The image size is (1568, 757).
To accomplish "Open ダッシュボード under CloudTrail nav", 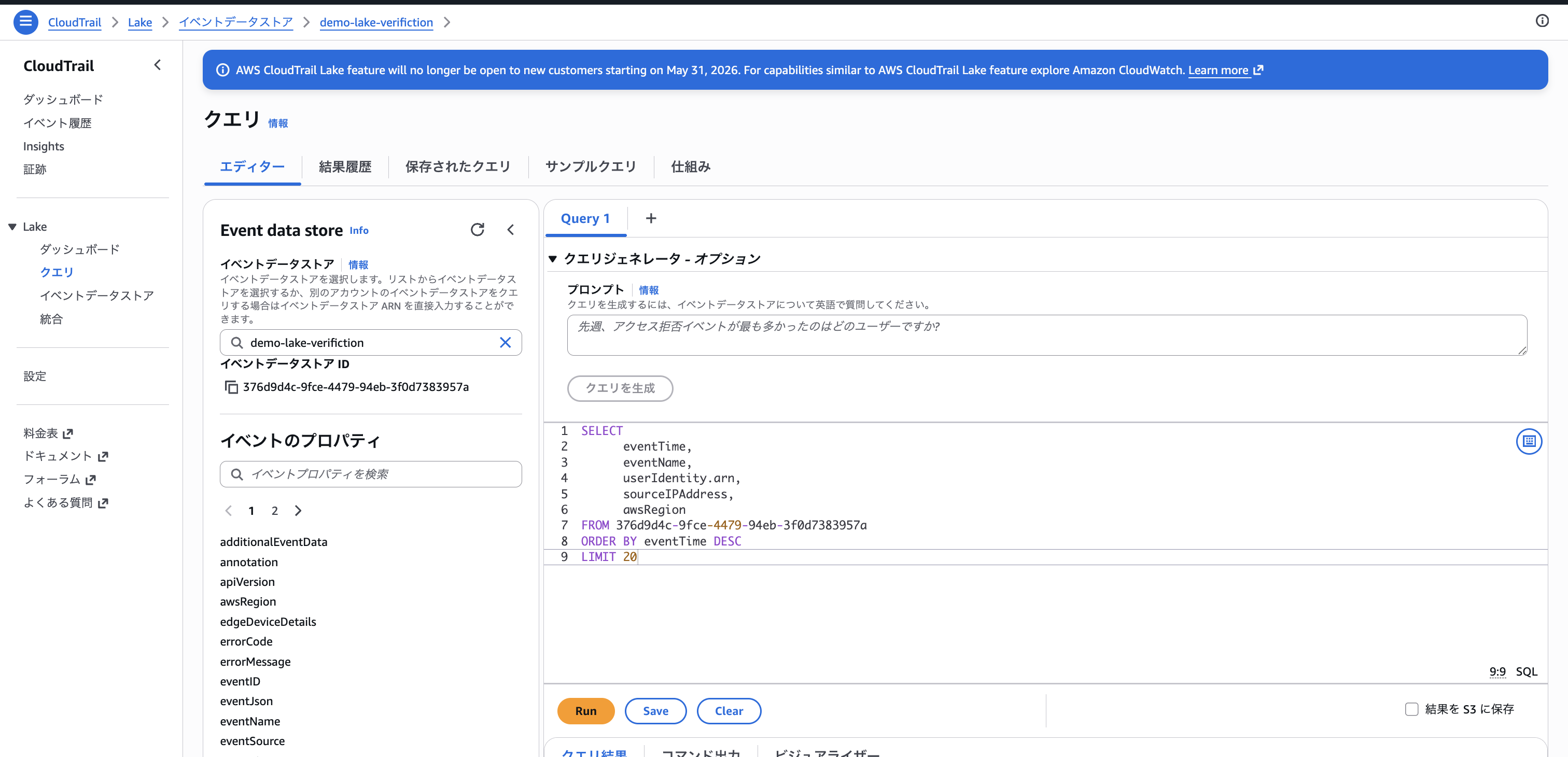I will tap(63, 99).
